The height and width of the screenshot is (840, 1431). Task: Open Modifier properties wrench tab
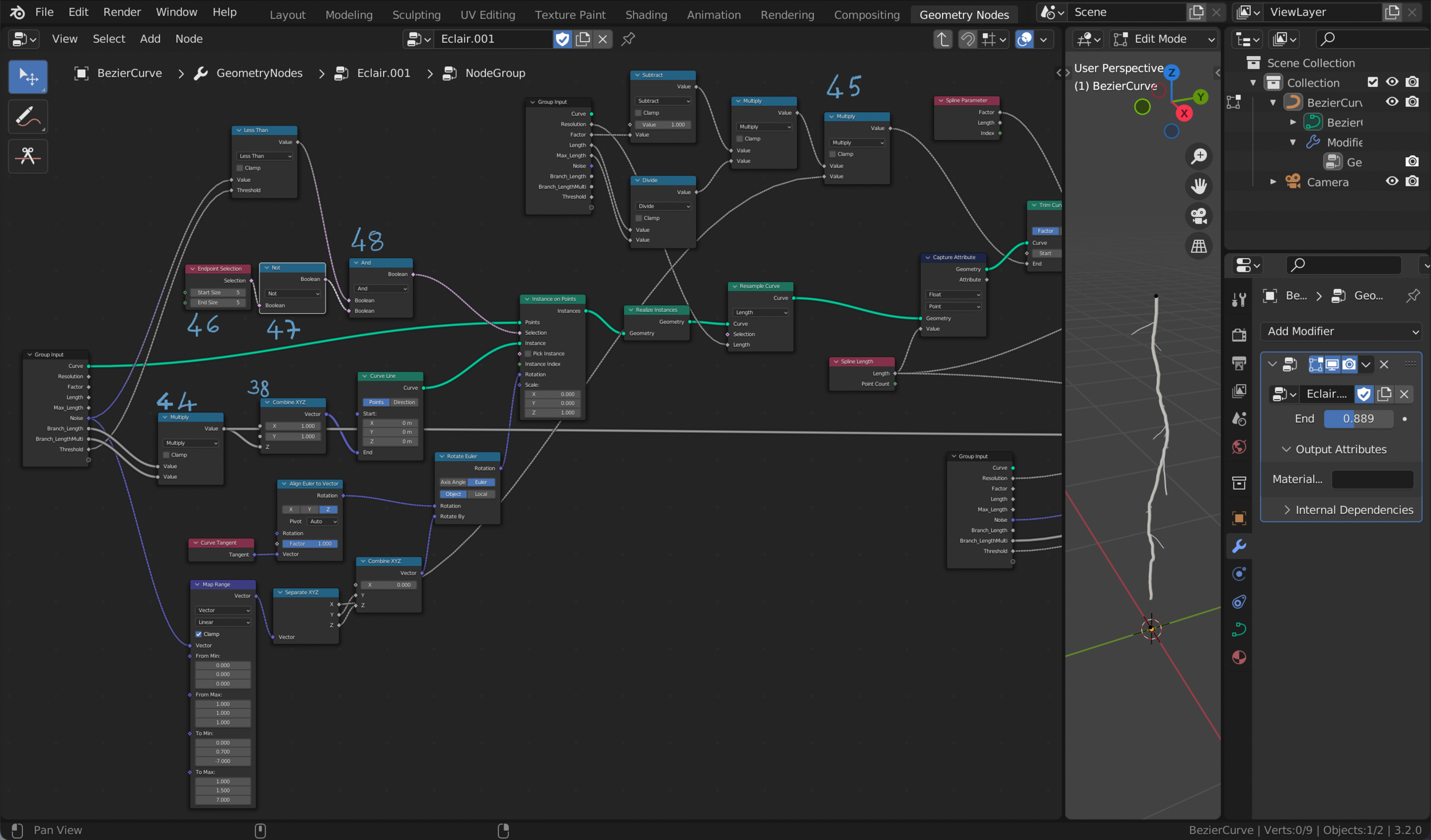click(x=1239, y=546)
